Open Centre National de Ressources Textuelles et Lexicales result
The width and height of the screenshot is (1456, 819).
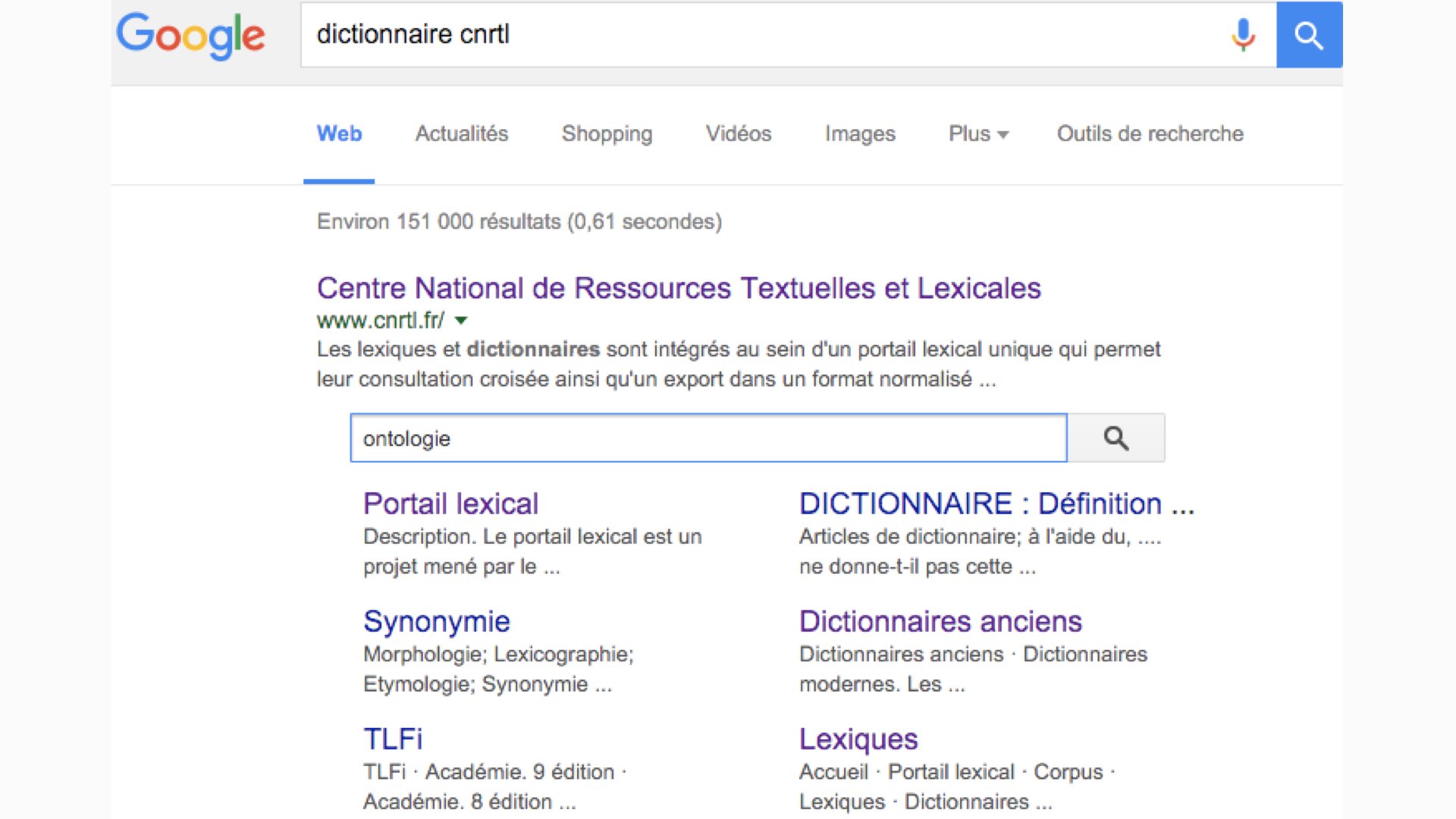point(679,288)
